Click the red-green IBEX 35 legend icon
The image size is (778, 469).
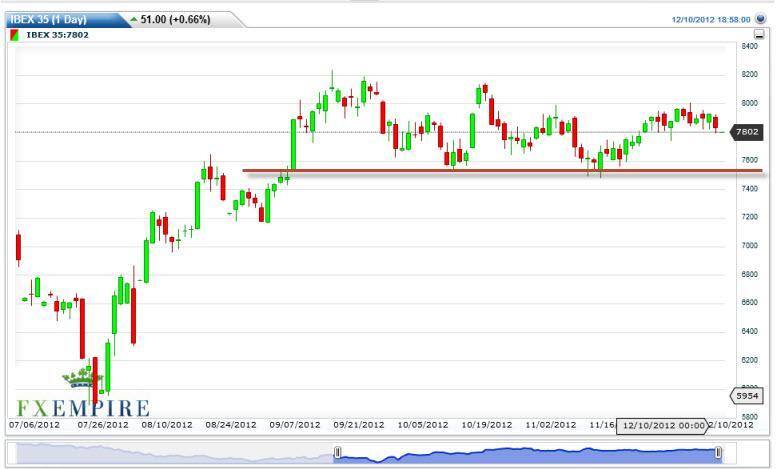click(13, 35)
